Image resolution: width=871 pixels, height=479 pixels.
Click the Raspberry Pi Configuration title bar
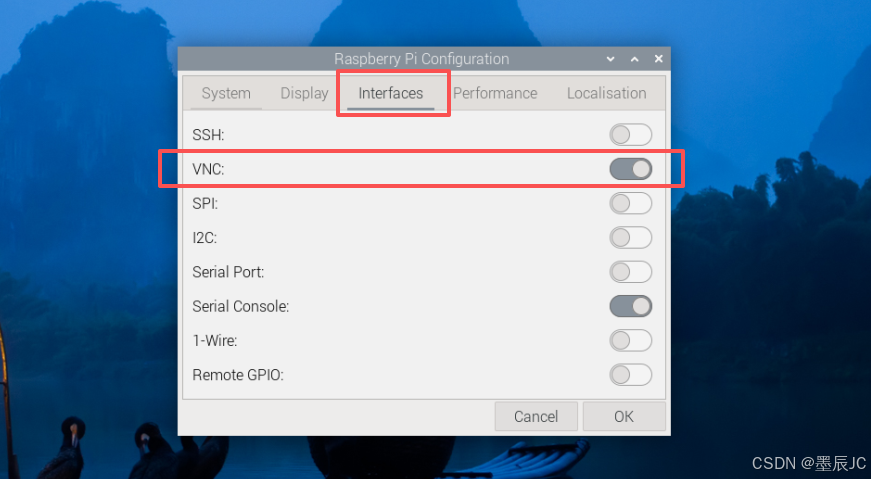pos(422,59)
